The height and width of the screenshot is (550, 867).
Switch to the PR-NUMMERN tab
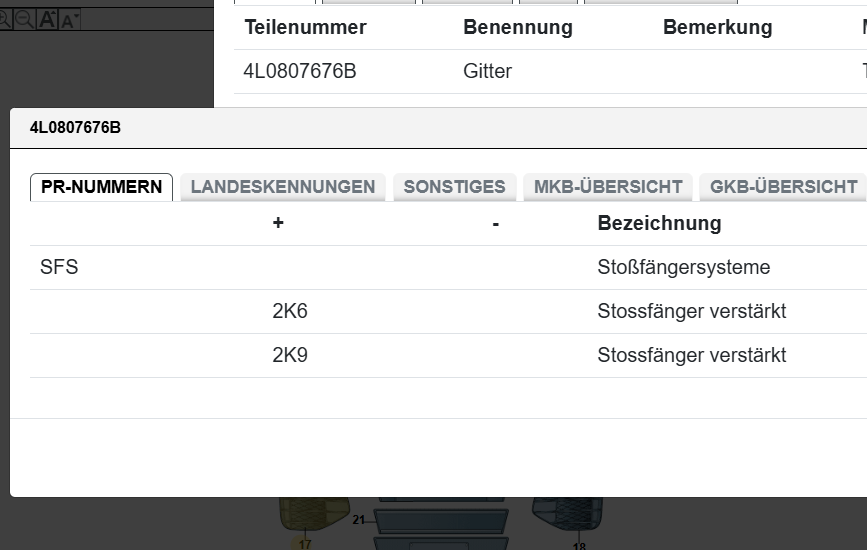[101, 187]
